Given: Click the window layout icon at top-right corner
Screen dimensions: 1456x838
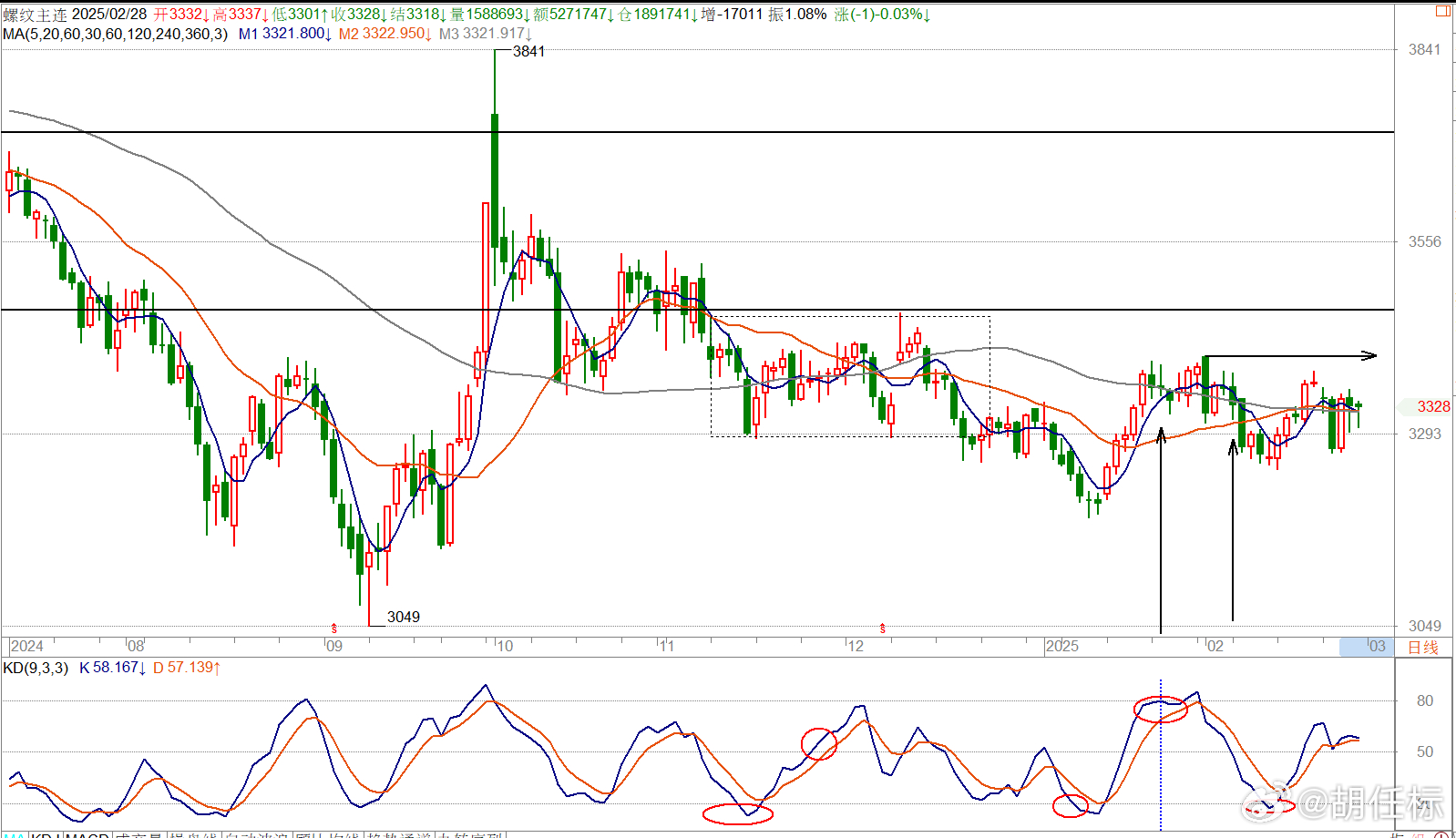Looking at the screenshot, I should tap(1443, 11).
